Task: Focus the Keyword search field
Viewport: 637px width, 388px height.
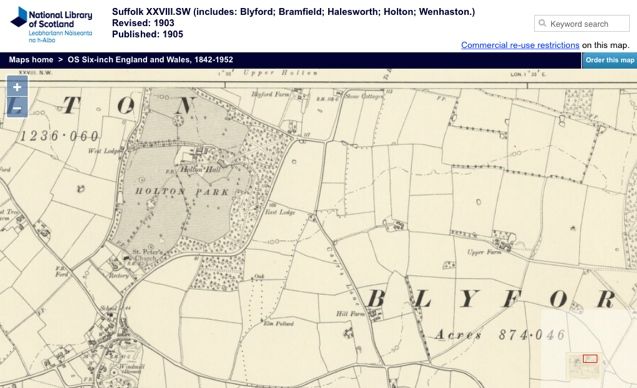Action: pos(582,24)
